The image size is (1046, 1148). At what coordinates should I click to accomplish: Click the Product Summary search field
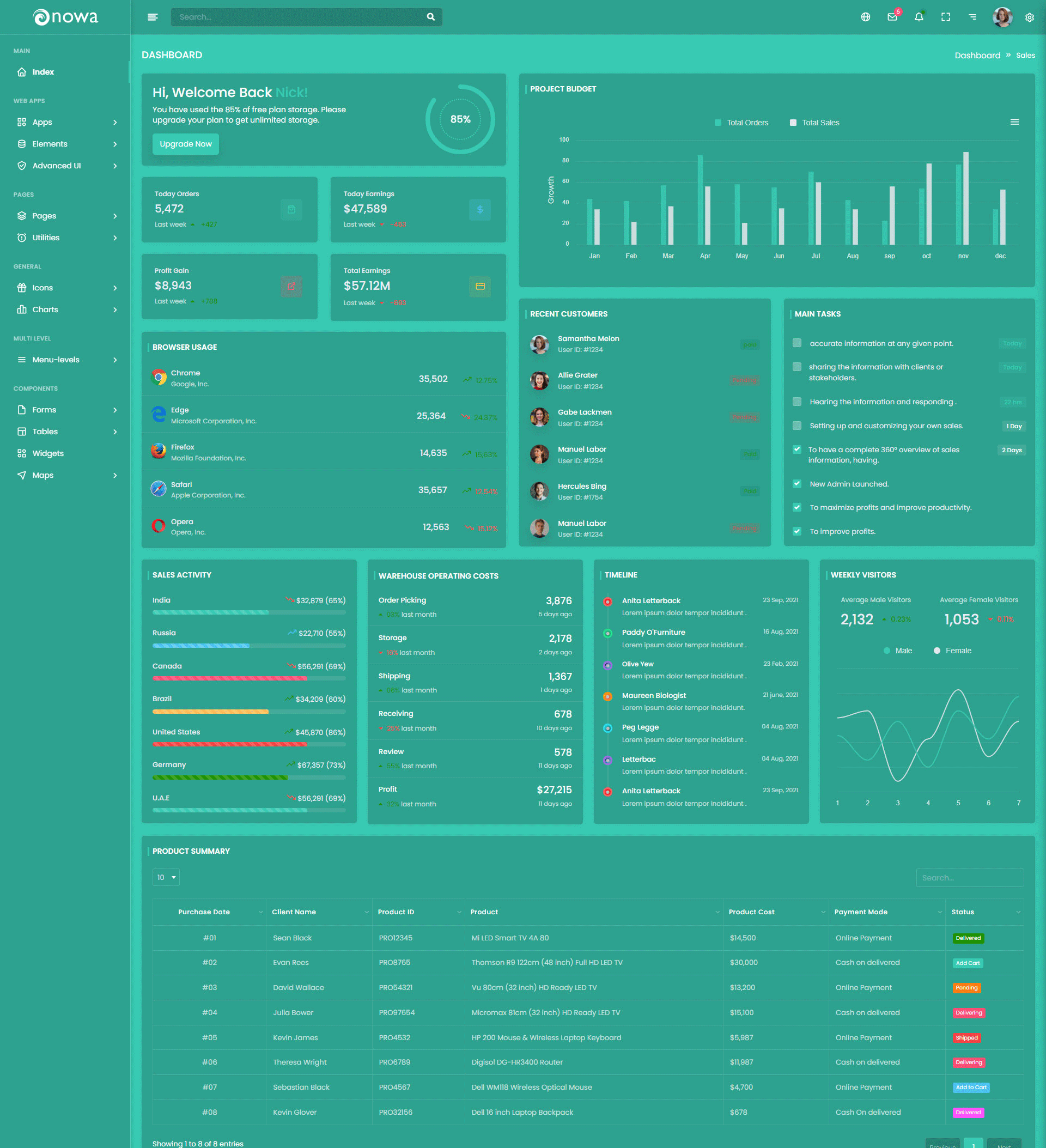(x=969, y=878)
